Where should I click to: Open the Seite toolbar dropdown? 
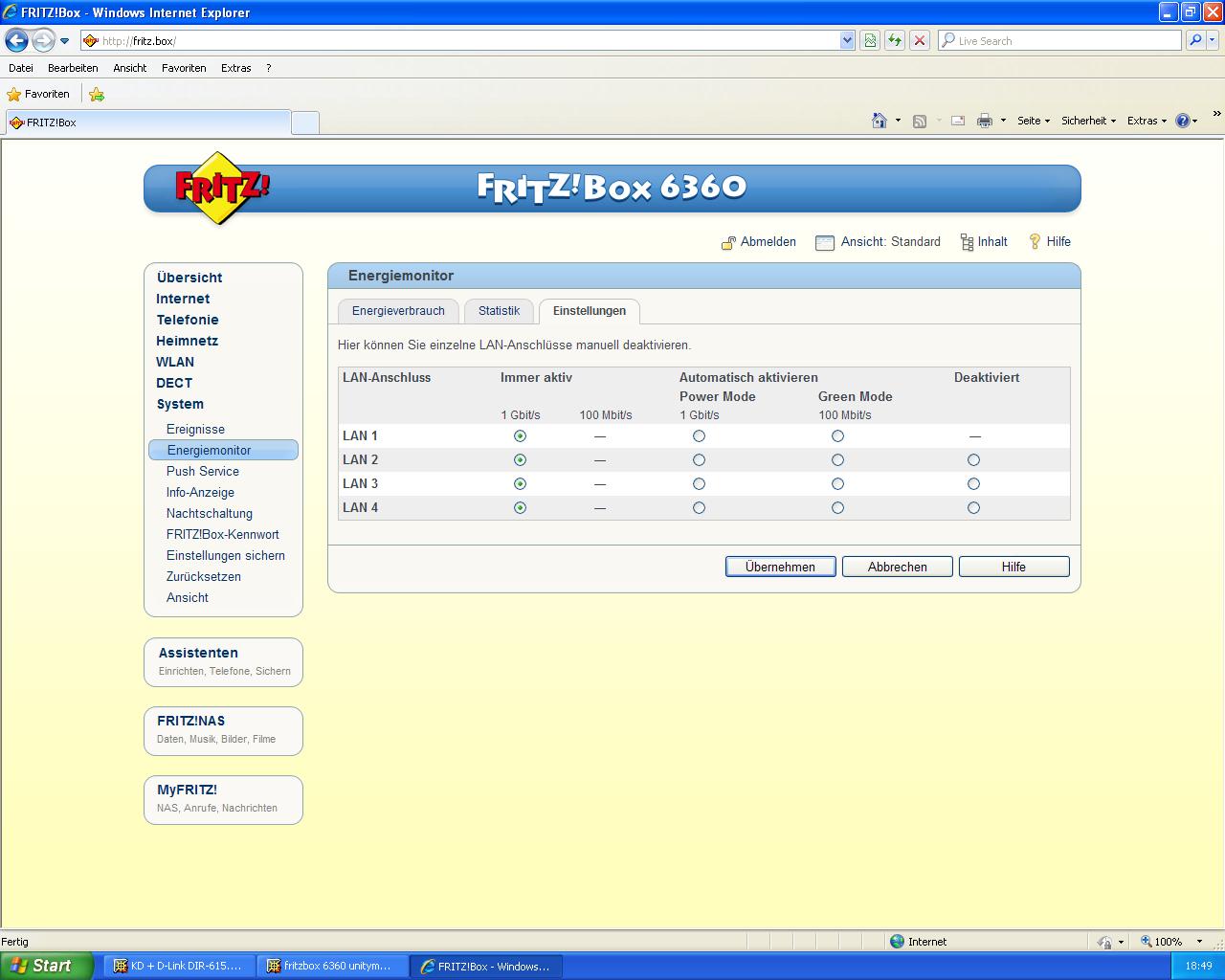click(x=1034, y=121)
